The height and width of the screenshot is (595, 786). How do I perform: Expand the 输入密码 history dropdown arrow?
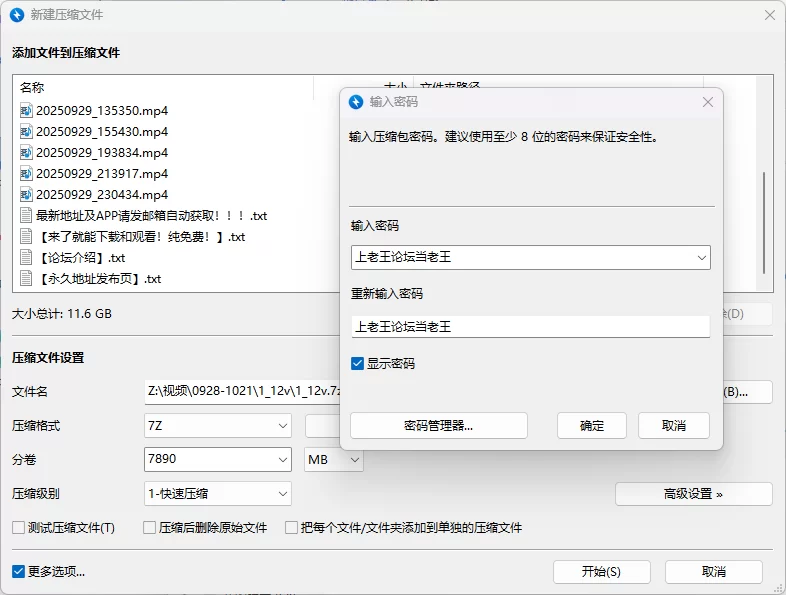point(700,258)
